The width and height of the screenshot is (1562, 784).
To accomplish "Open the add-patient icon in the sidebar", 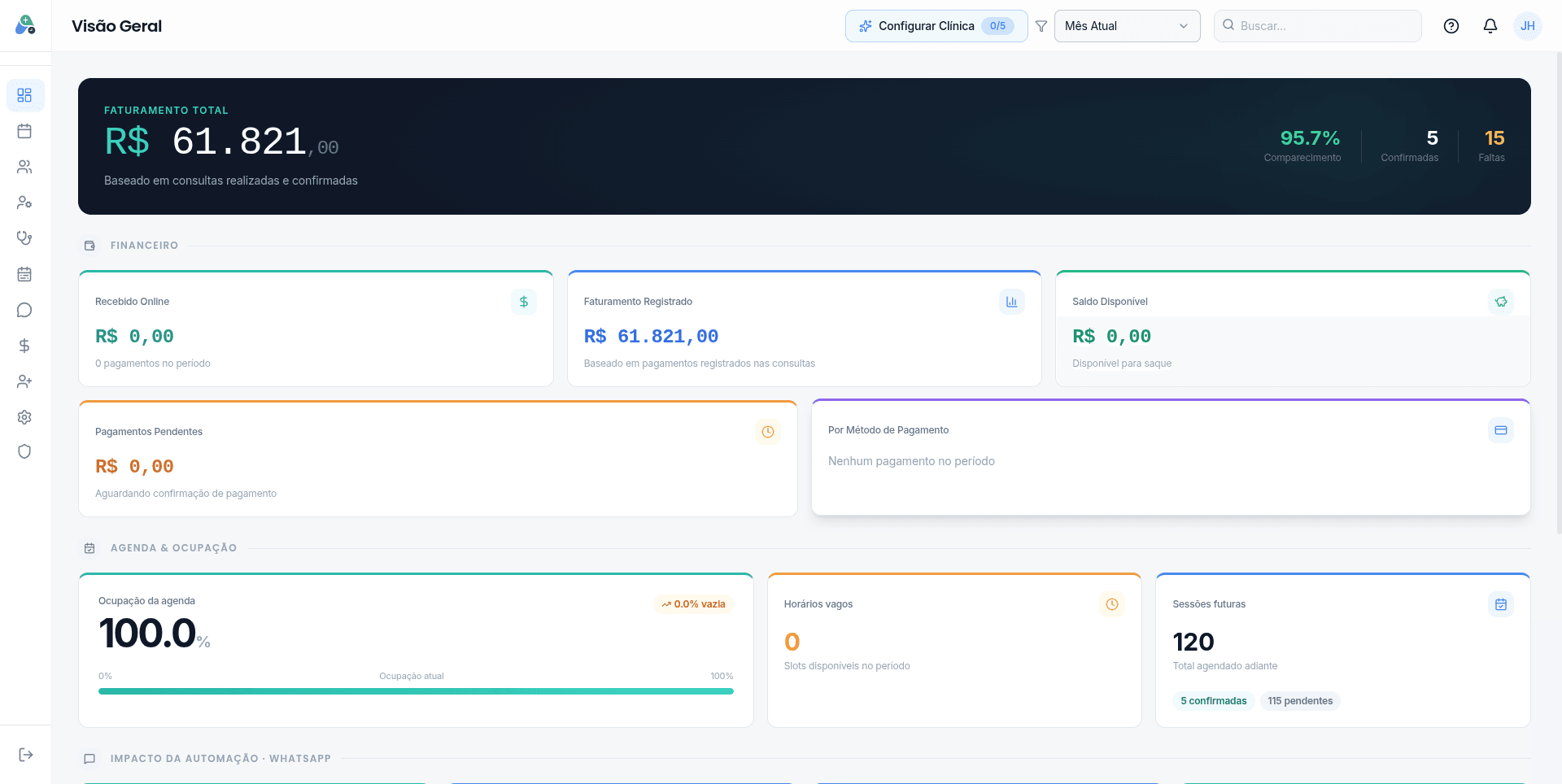I will click(x=24, y=381).
